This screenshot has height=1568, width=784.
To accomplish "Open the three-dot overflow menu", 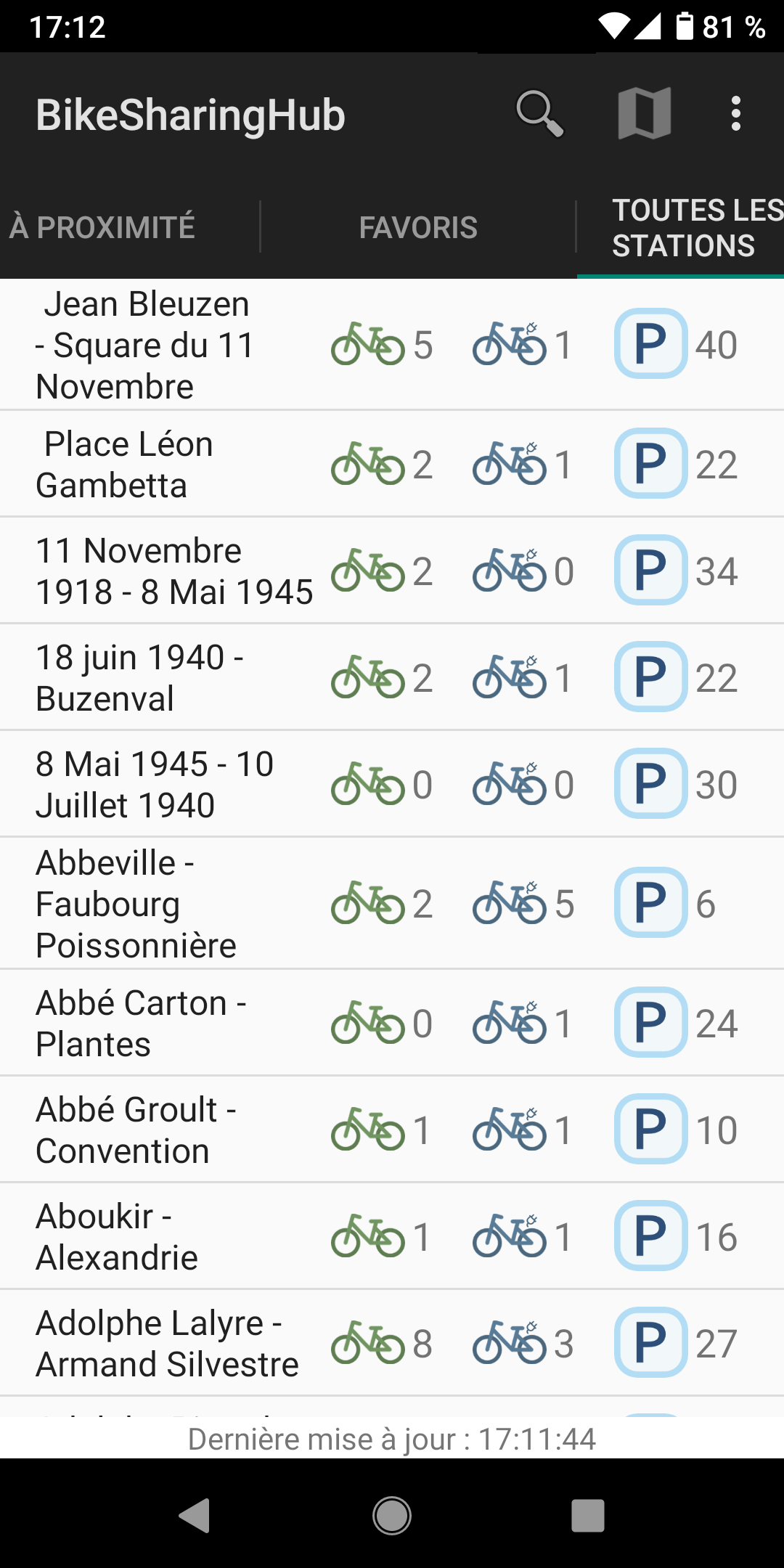I will coord(736,114).
